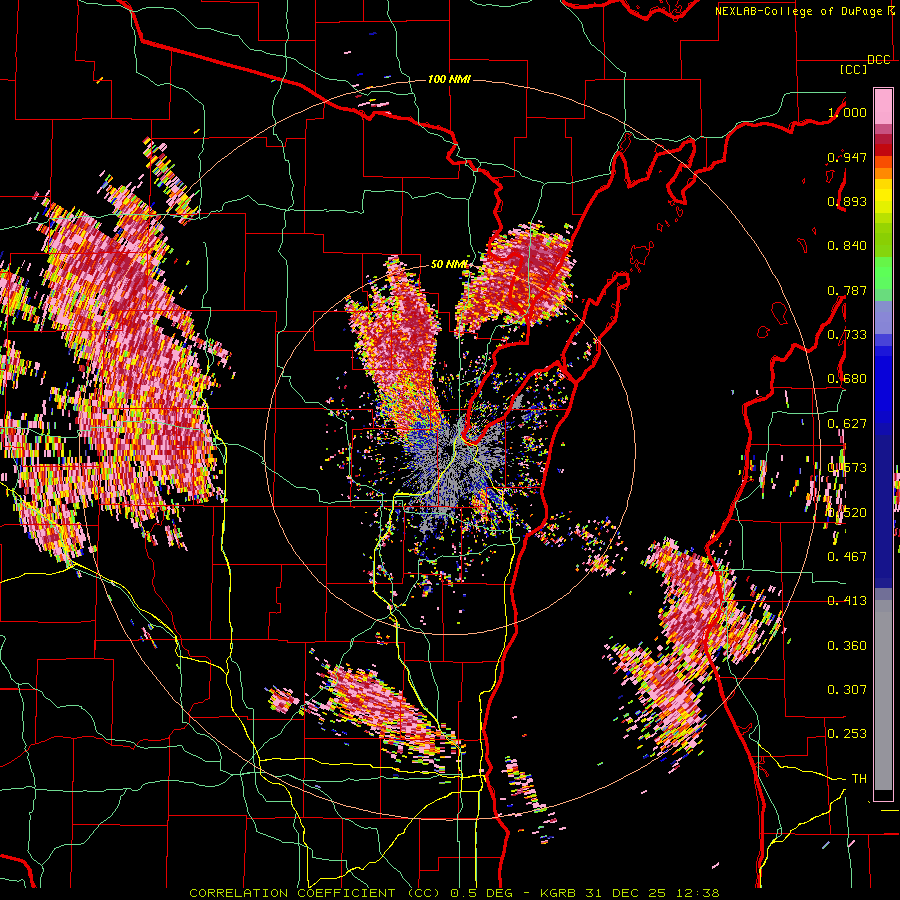Click the 0.520 legend value
This screenshot has width=900, height=900.
847,513
